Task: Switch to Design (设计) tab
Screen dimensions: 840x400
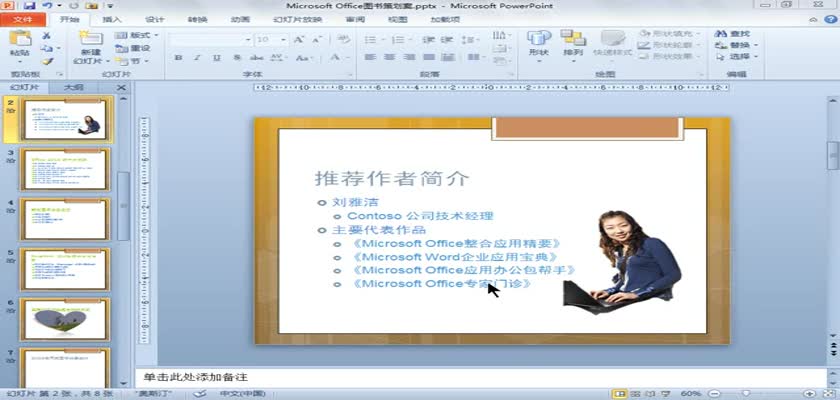Action: 155,20
